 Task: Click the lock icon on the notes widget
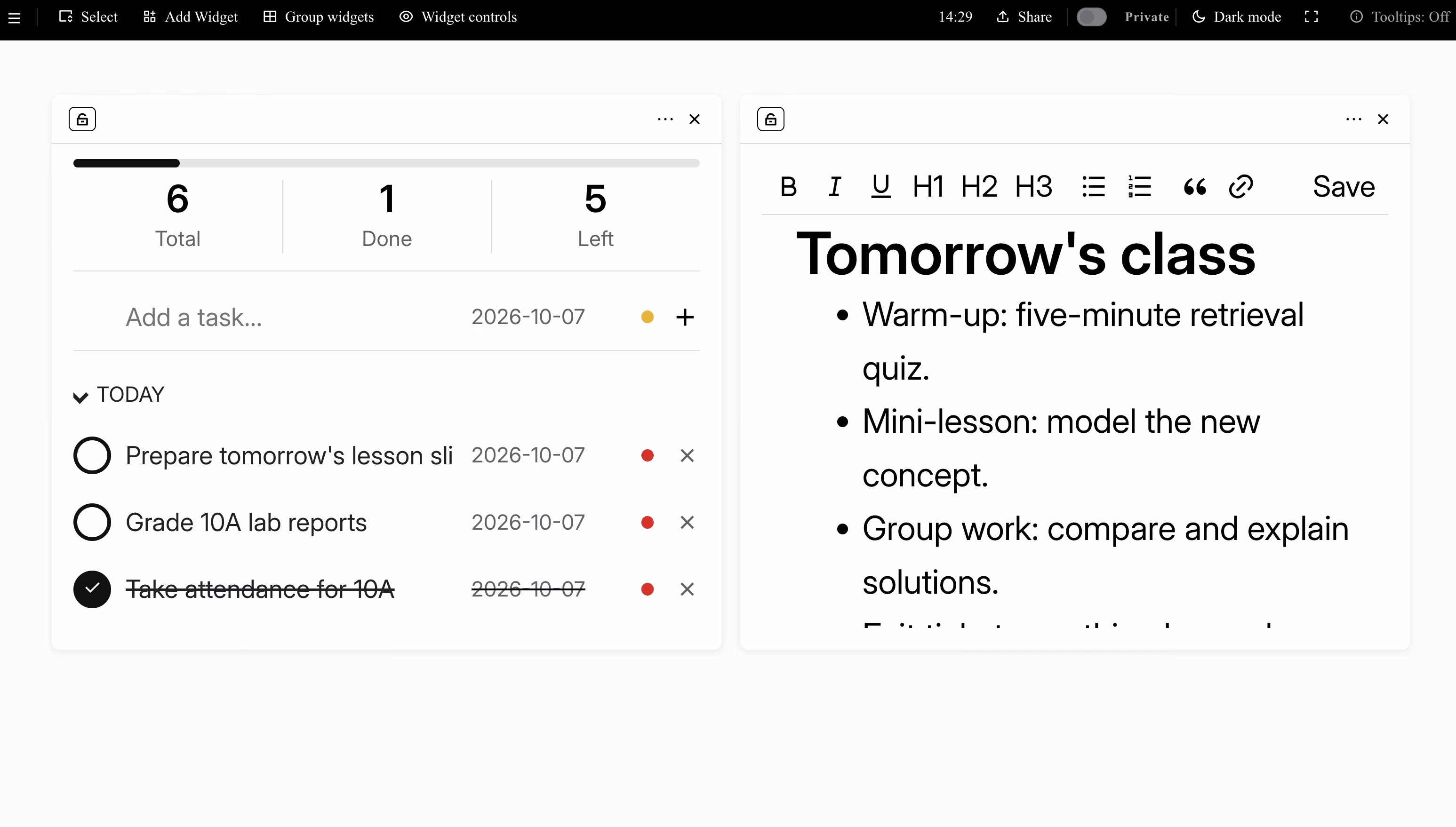(771, 119)
